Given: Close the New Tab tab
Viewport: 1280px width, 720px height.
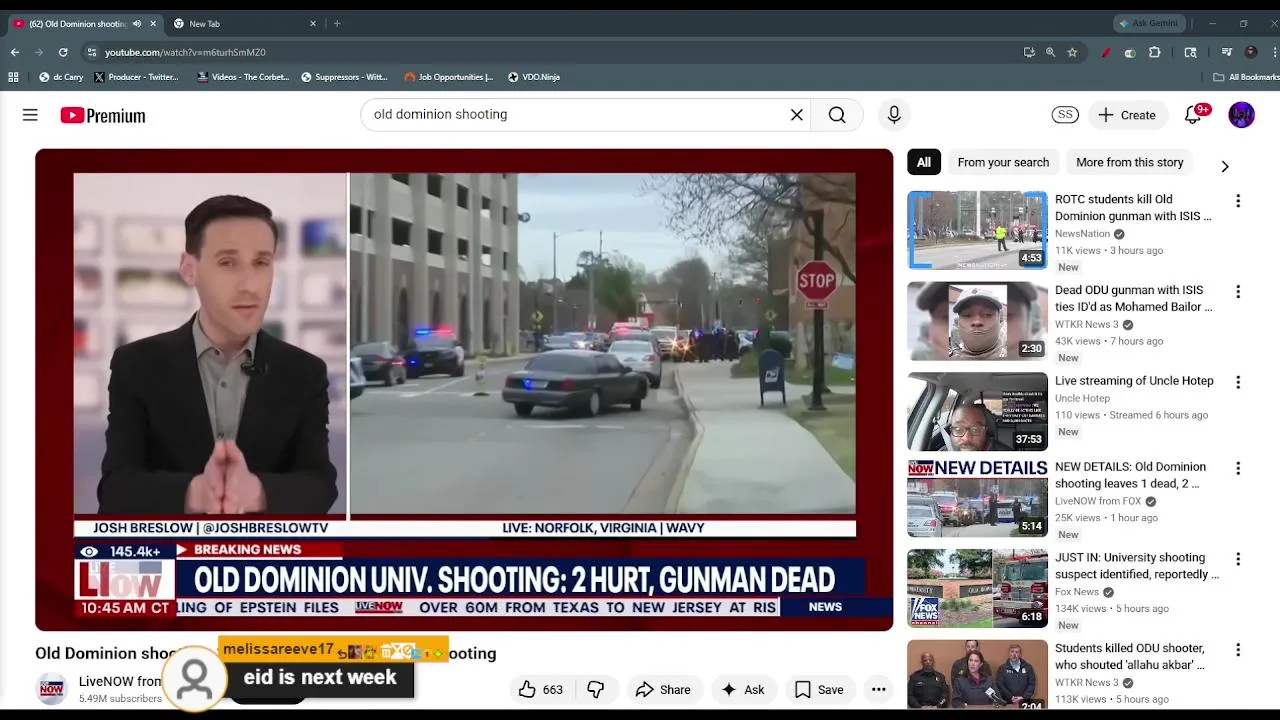Looking at the screenshot, I should 313,24.
